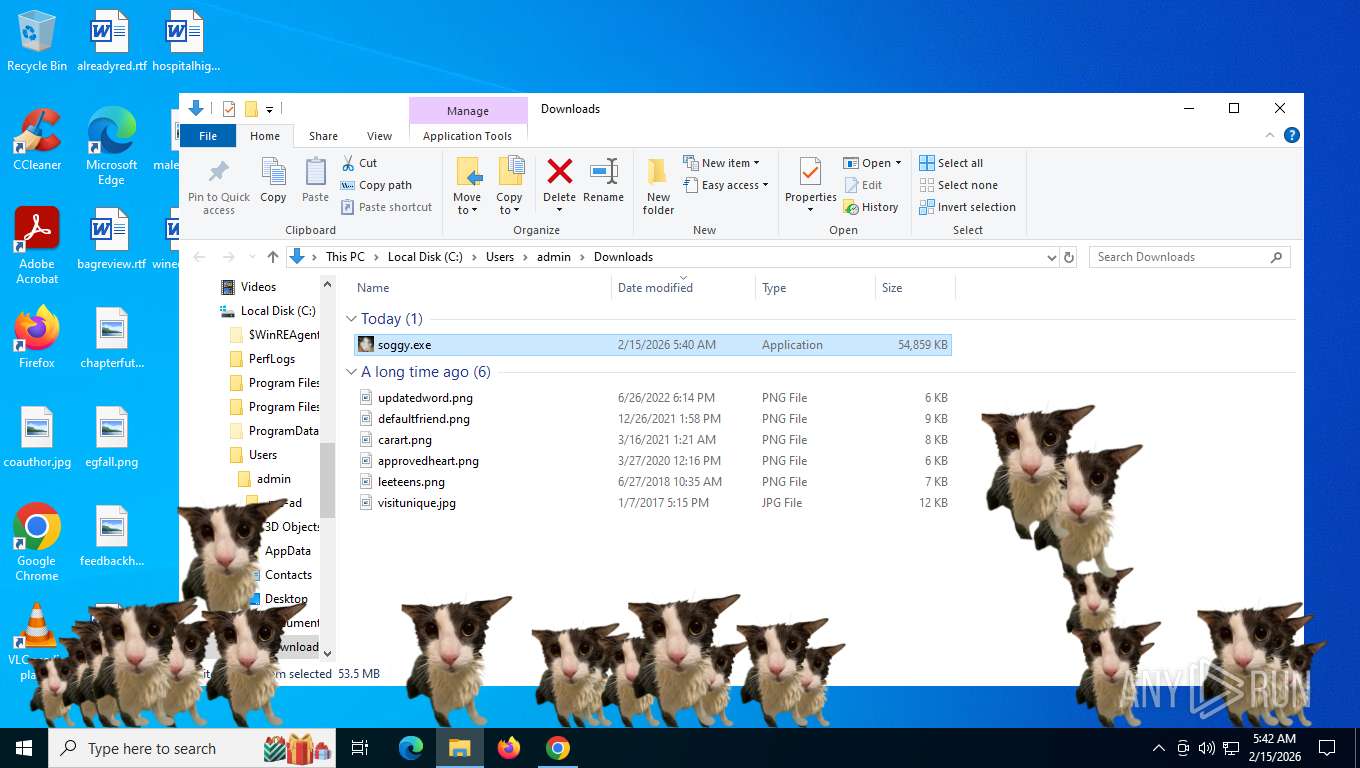Switch to Application Tools tab
This screenshot has height=768, width=1360.
[x=467, y=136]
